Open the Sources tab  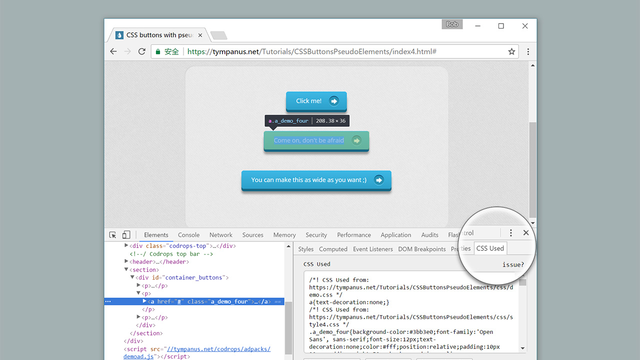coord(253,235)
